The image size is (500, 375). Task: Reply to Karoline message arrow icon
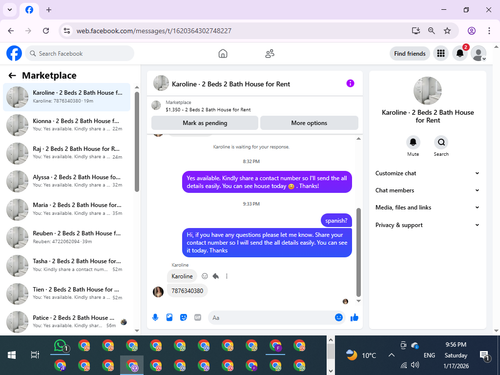point(216,276)
